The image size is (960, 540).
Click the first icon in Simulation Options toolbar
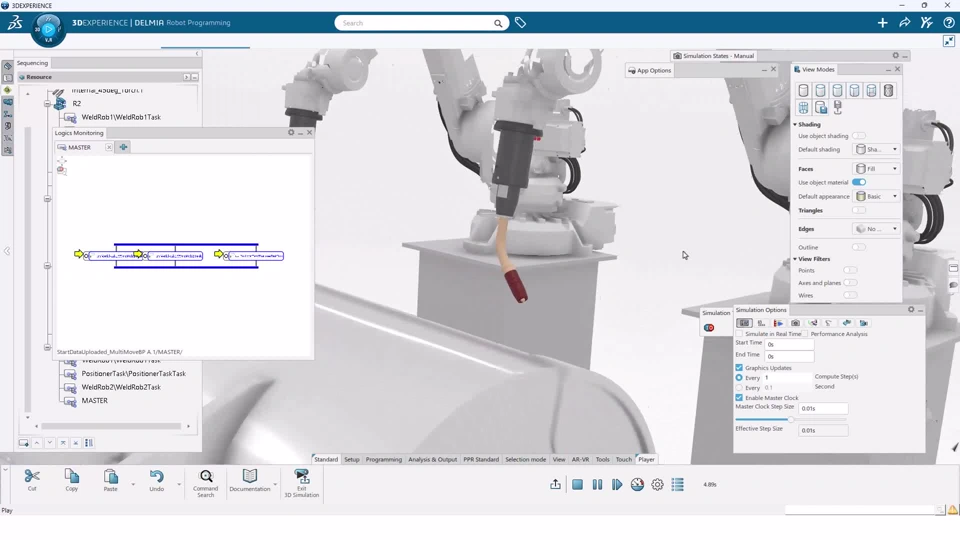pyautogui.click(x=744, y=323)
